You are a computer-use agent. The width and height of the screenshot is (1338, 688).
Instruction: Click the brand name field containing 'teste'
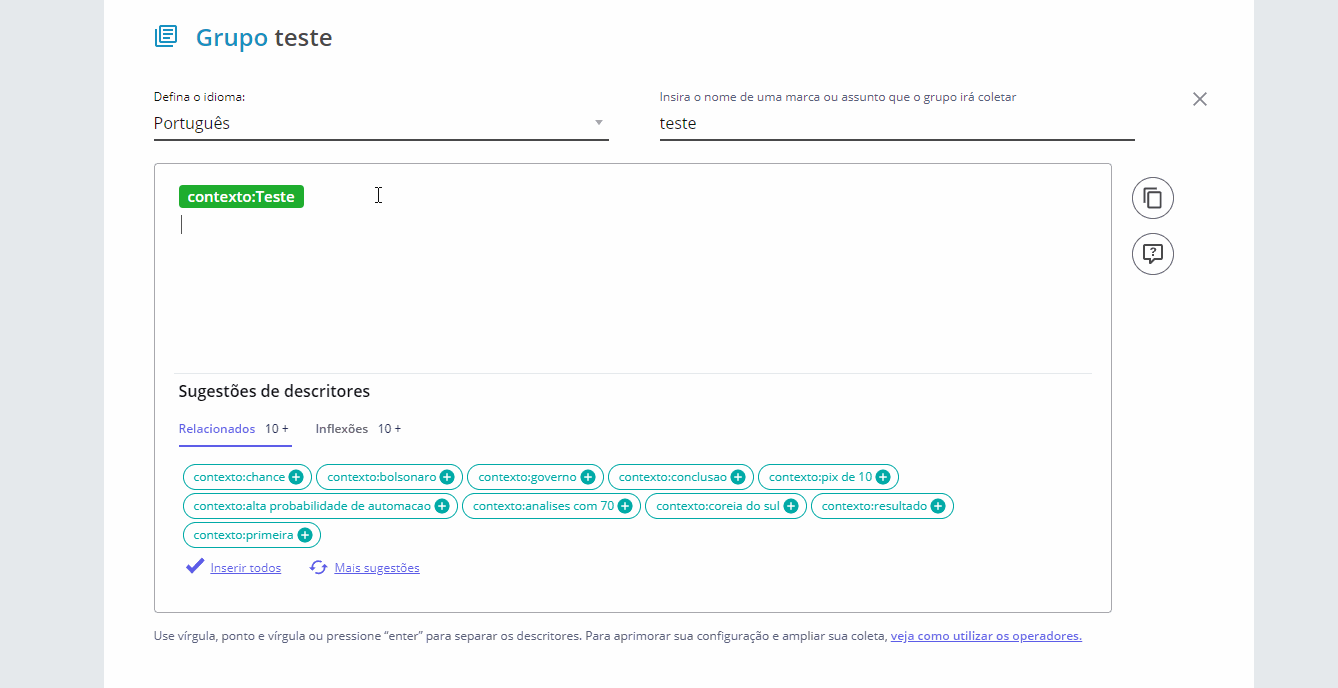click(896, 123)
